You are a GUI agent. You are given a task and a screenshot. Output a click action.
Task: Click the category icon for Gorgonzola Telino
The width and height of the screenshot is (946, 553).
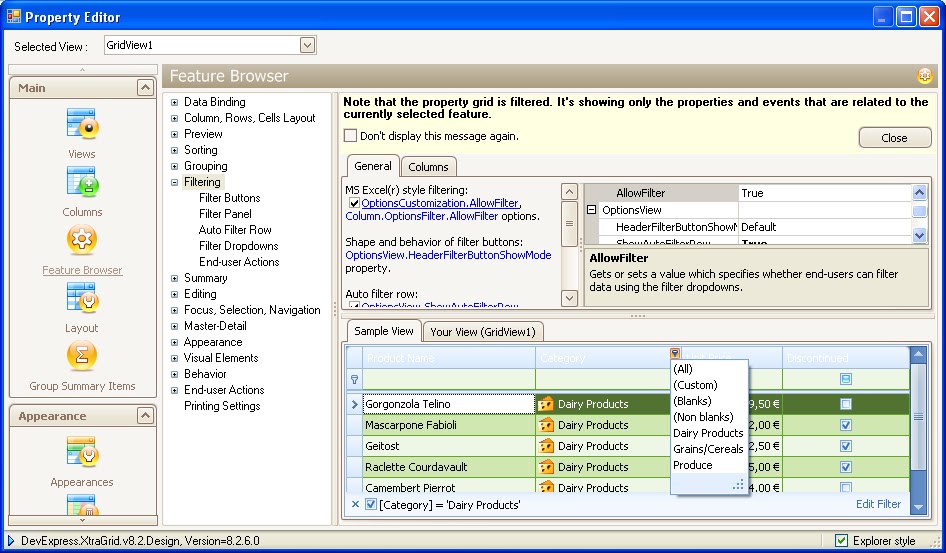point(545,404)
